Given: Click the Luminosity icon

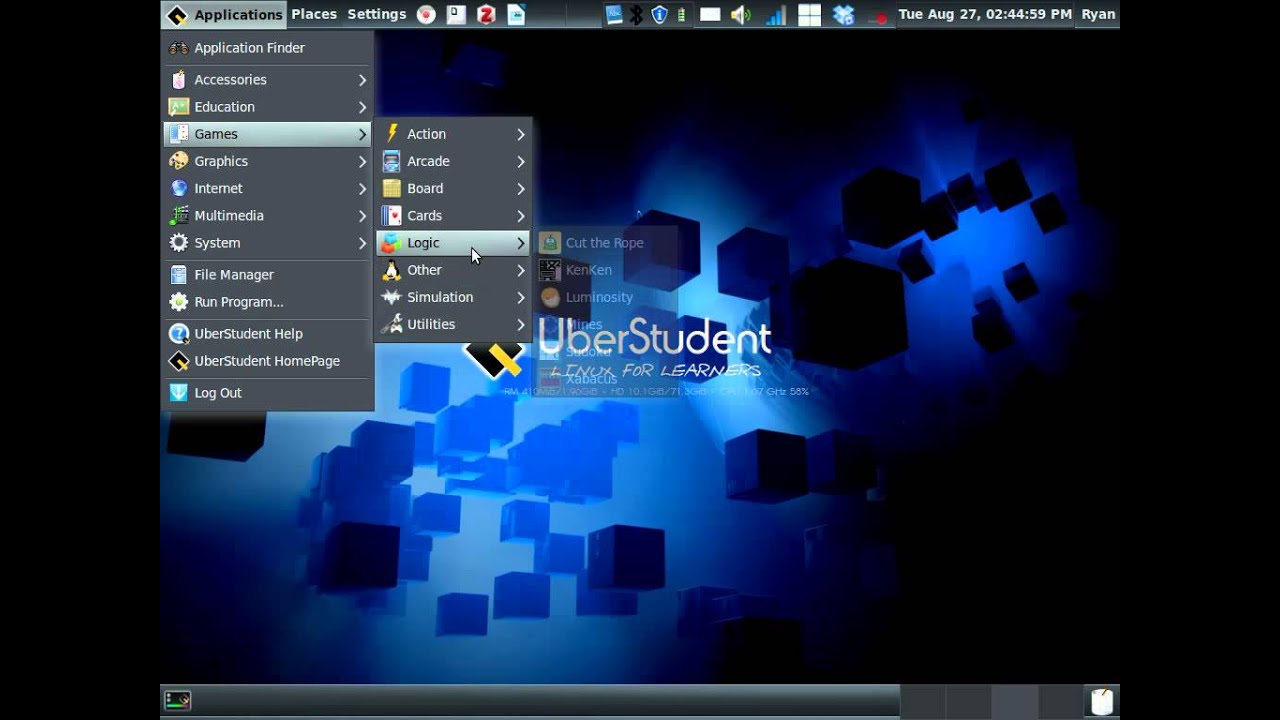Looking at the screenshot, I should 550,297.
